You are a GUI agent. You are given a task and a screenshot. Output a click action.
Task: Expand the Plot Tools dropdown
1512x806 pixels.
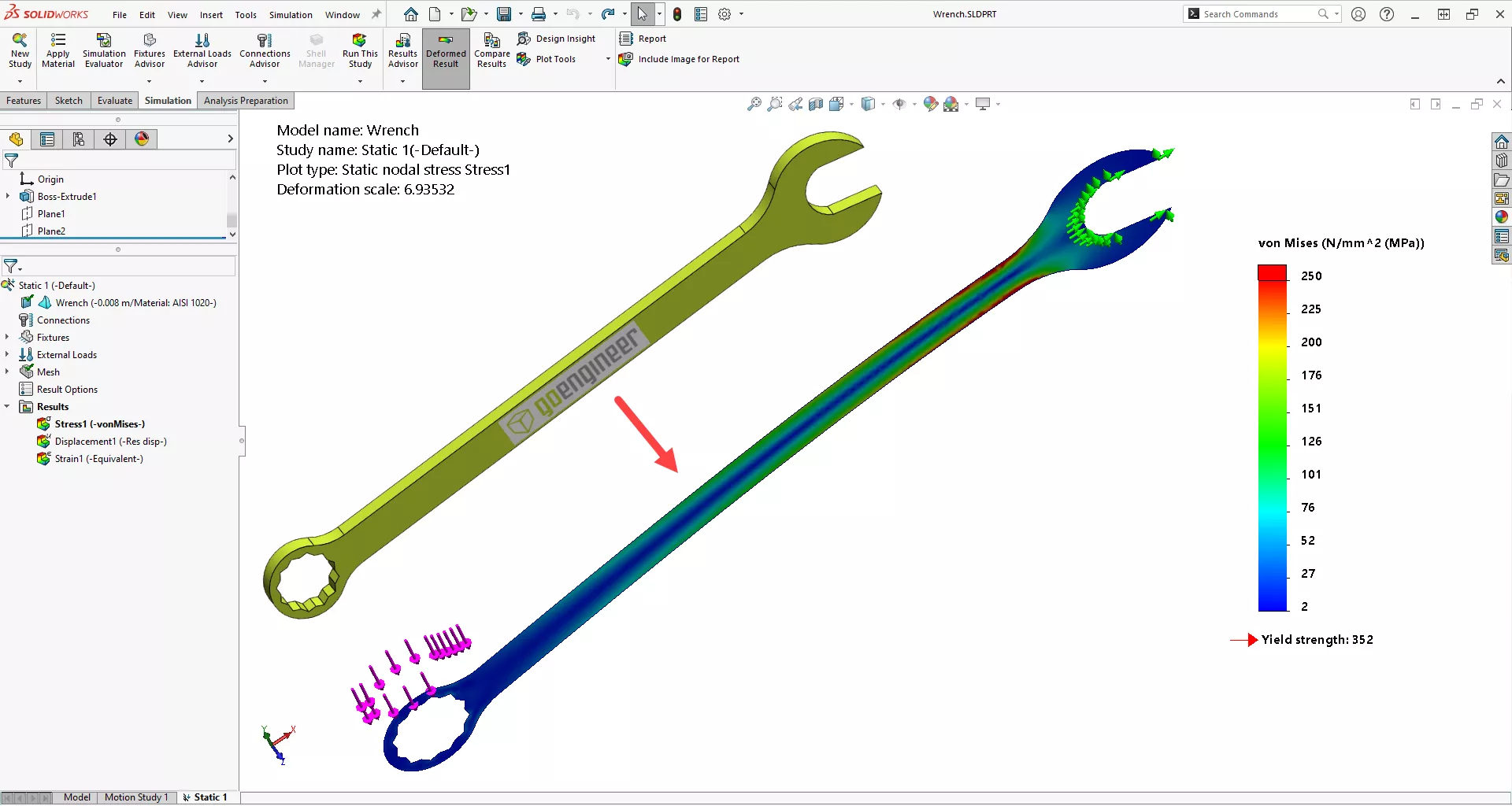click(606, 59)
